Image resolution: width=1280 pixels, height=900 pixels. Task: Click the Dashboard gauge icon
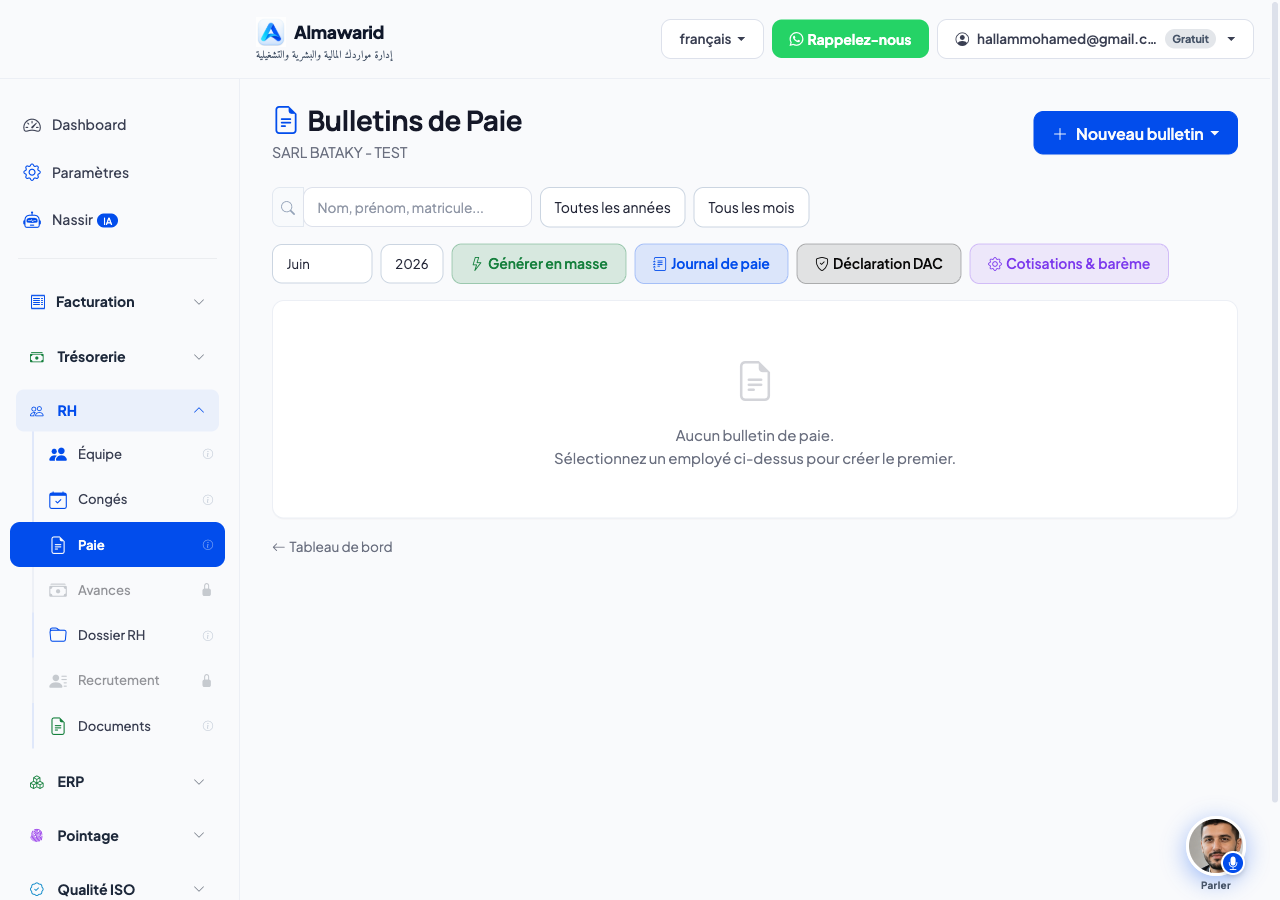[x=32, y=125]
